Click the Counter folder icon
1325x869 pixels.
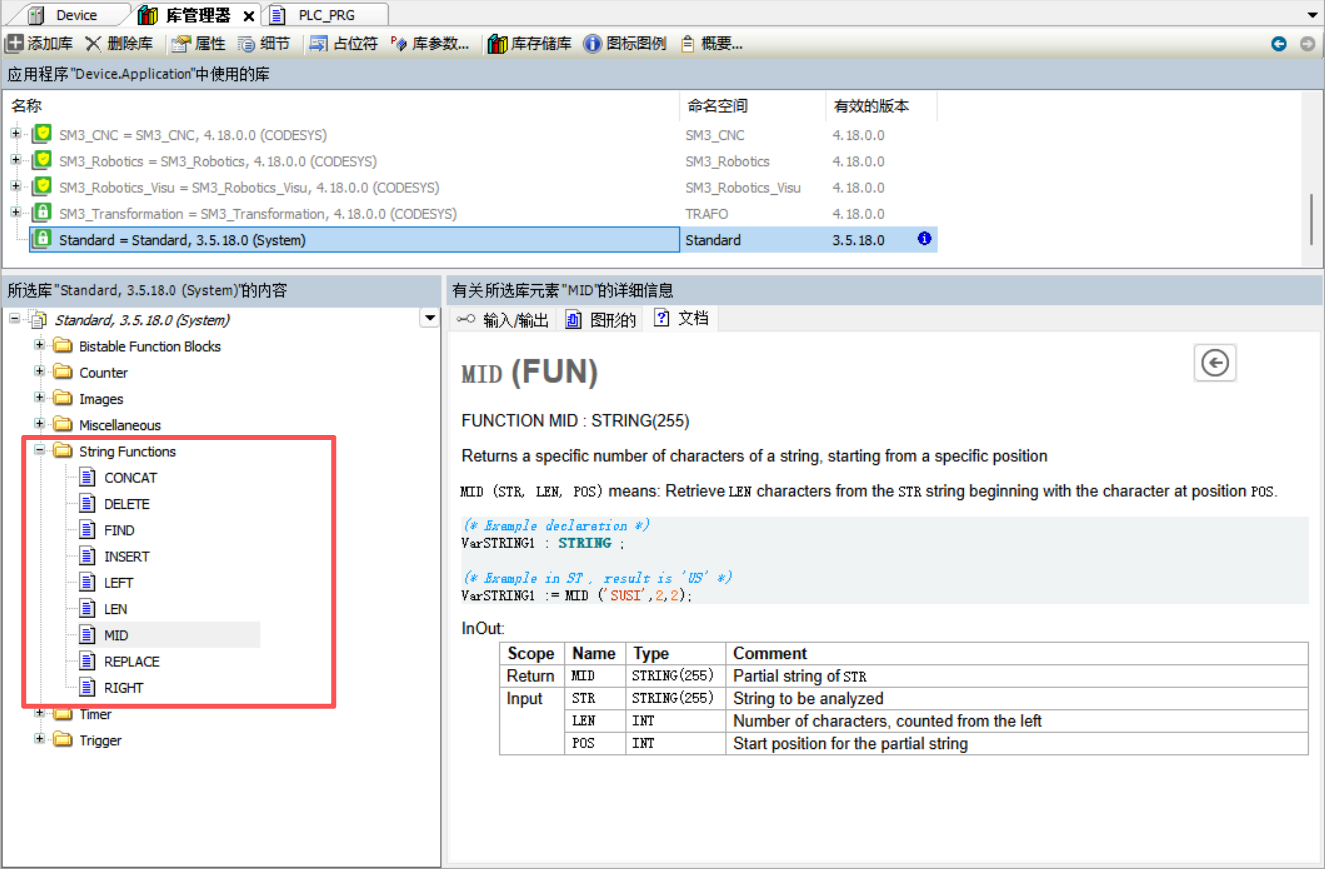click(x=63, y=372)
